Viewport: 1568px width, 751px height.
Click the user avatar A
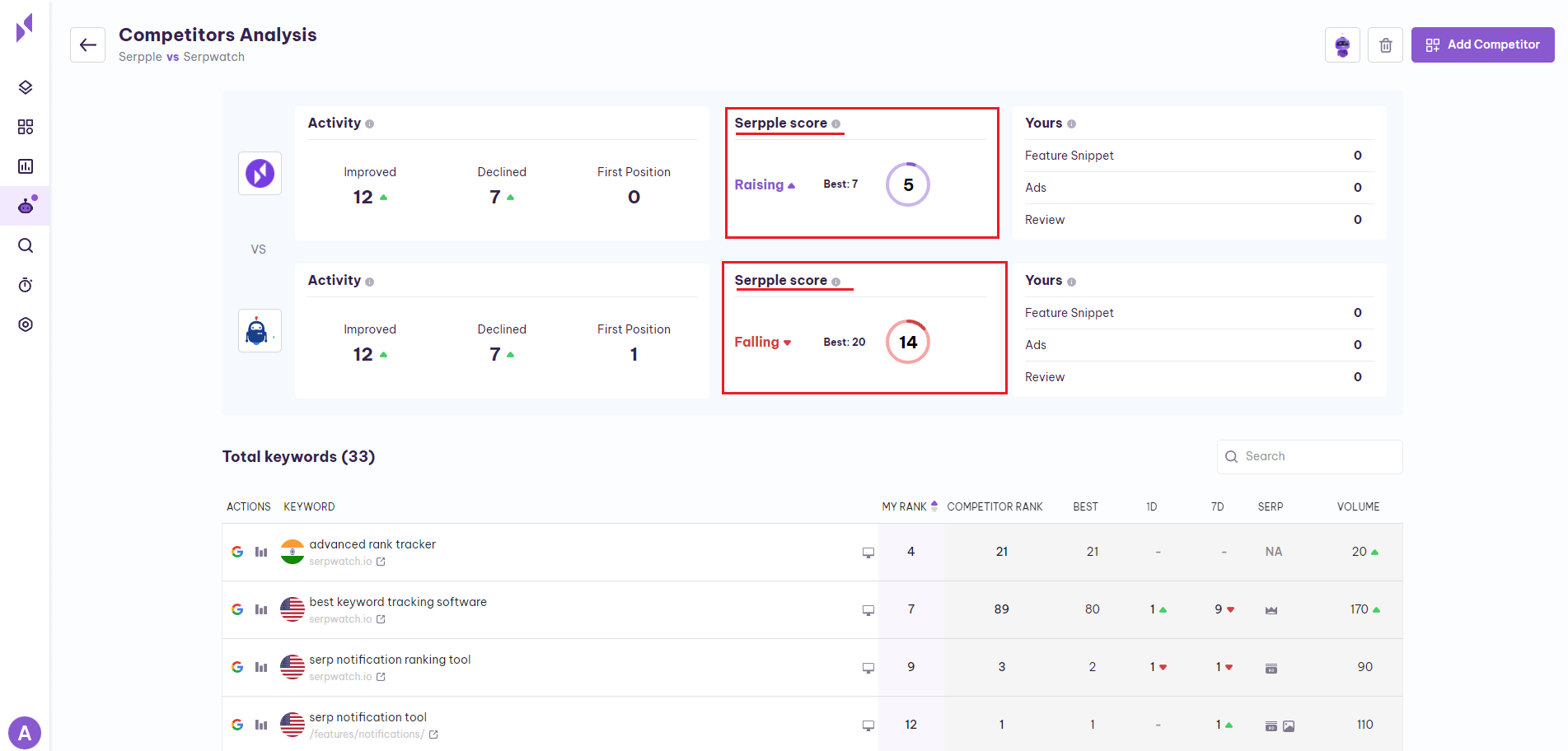click(x=25, y=733)
